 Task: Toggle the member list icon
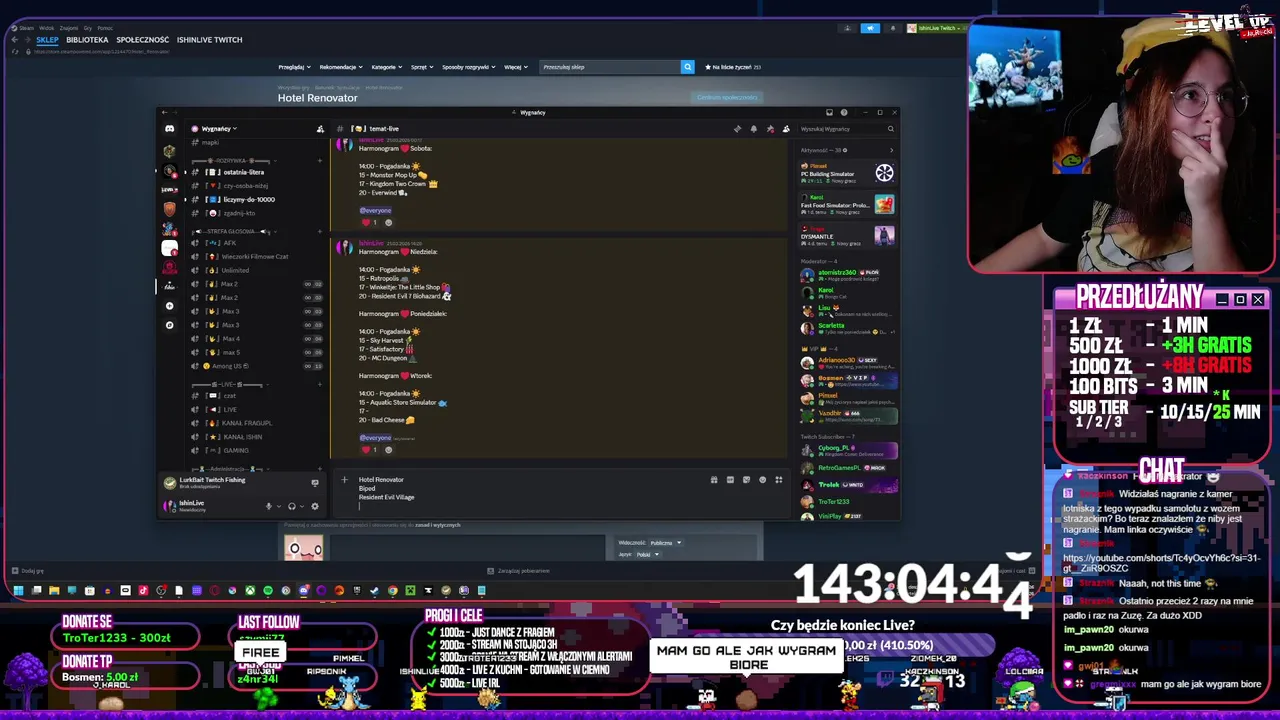786,128
